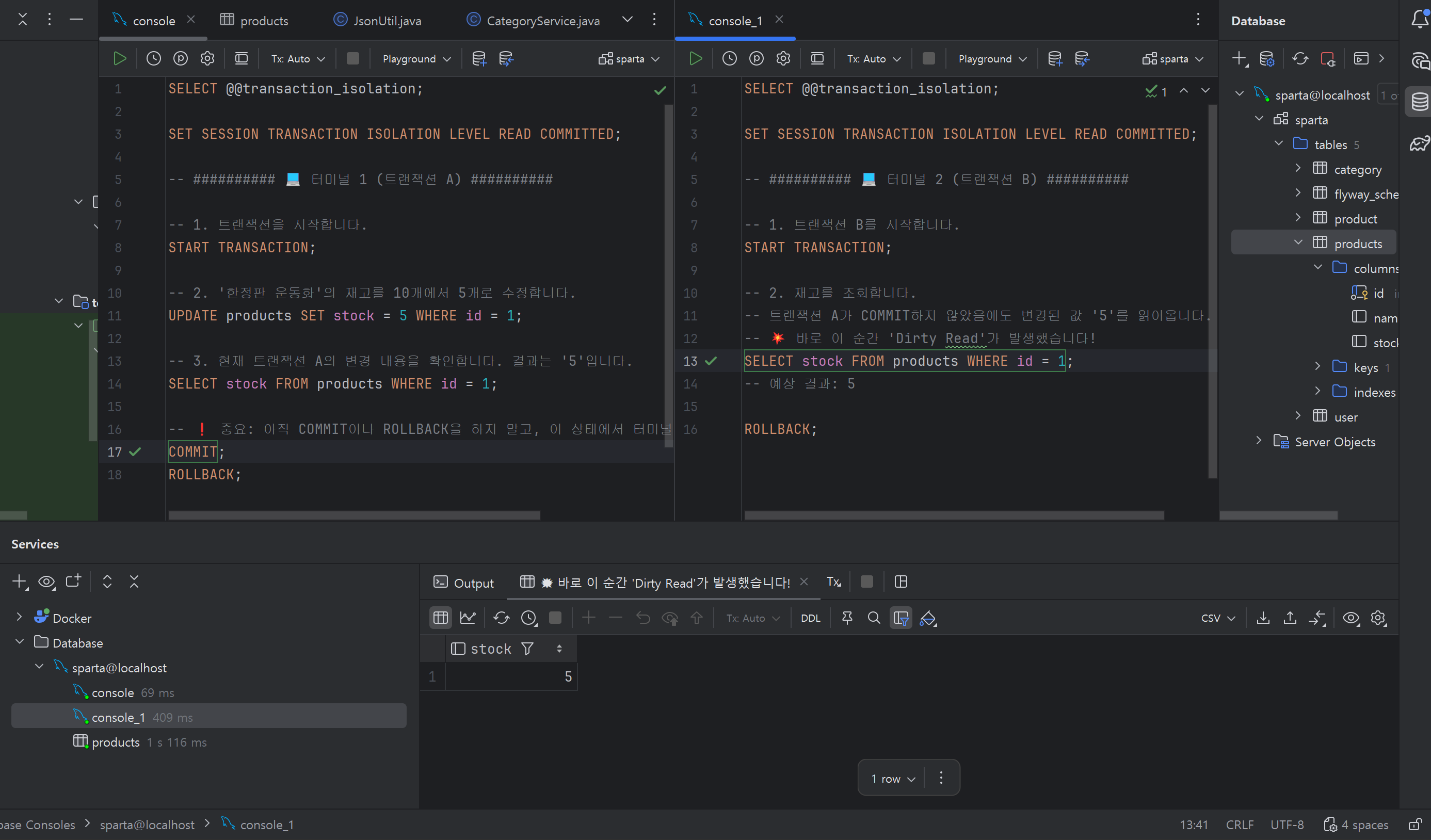Viewport: 1431px width, 840px height.
Task: Toggle In-Editor Results in console toolbar
Action: pyautogui.click(x=242, y=58)
